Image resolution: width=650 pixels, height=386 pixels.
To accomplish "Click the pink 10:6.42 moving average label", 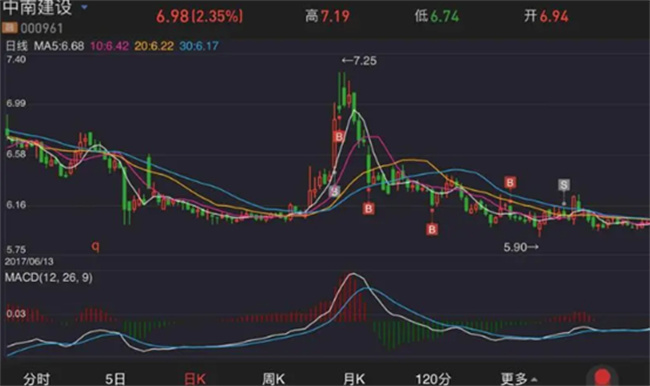I will (109, 46).
